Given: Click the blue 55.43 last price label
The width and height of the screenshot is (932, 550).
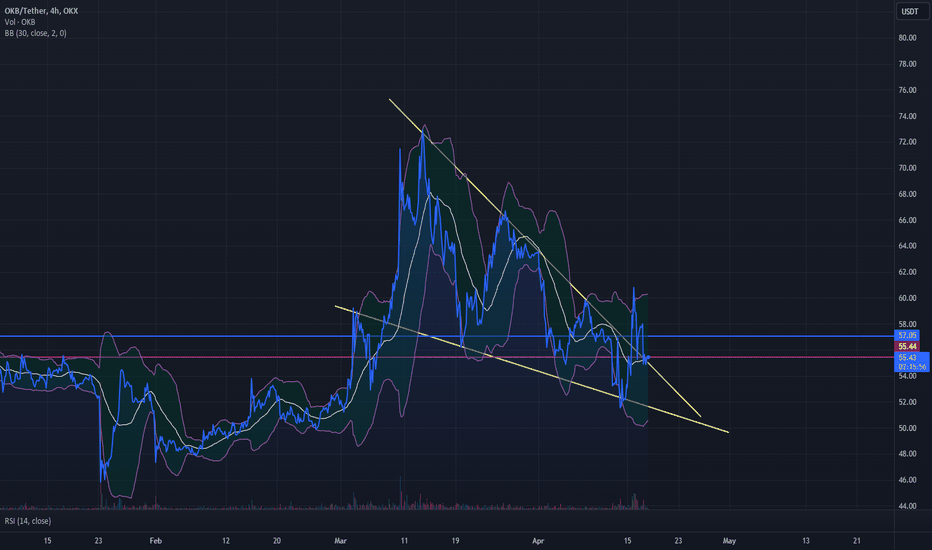Looking at the screenshot, I should pos(908,357).
